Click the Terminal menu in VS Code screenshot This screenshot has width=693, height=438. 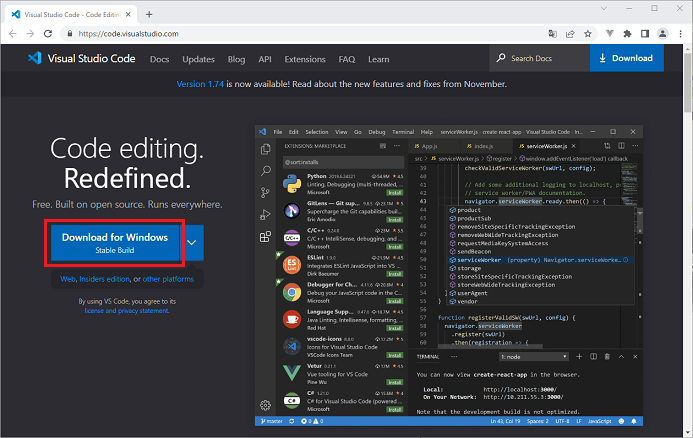[403, 132]
